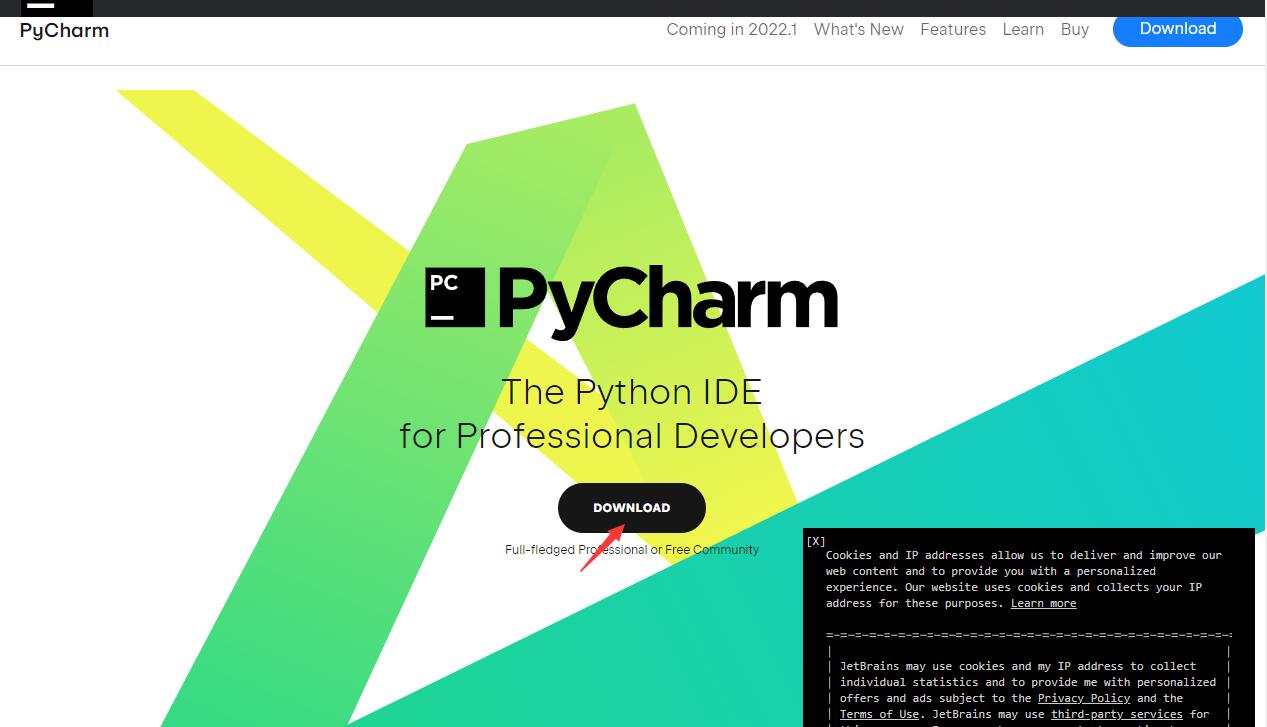The image size is (1267, 727).
Task: Open the third-party services link
Action: [1117, 714]
